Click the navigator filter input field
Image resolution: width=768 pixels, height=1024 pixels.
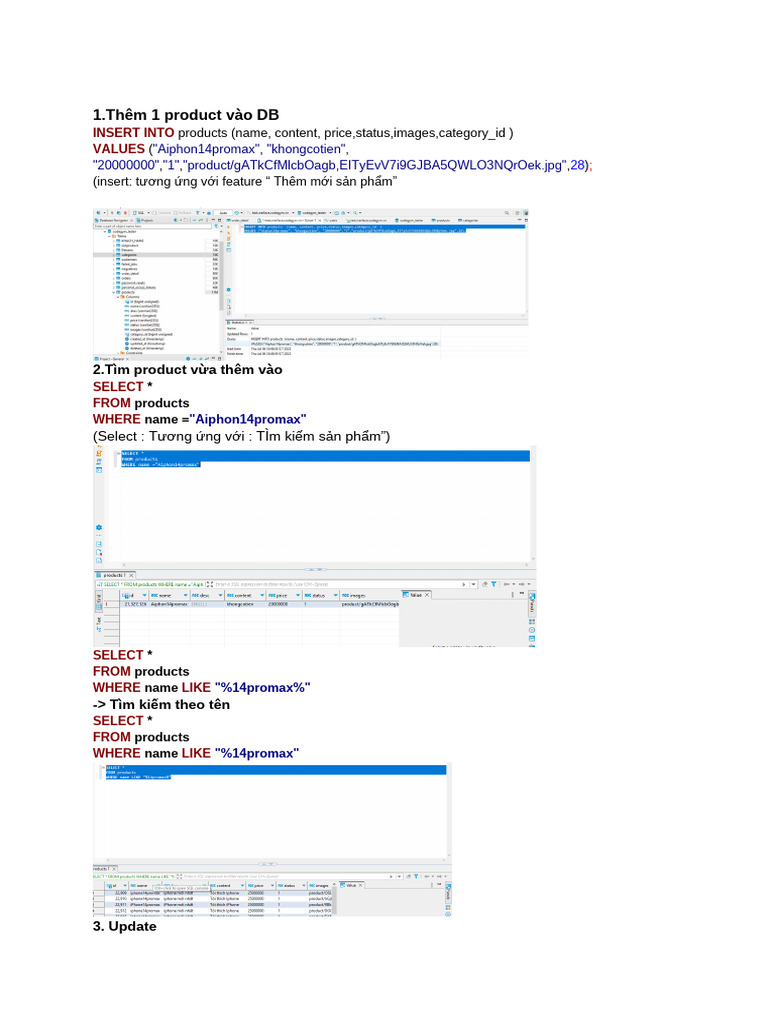[x=153, y=226]
